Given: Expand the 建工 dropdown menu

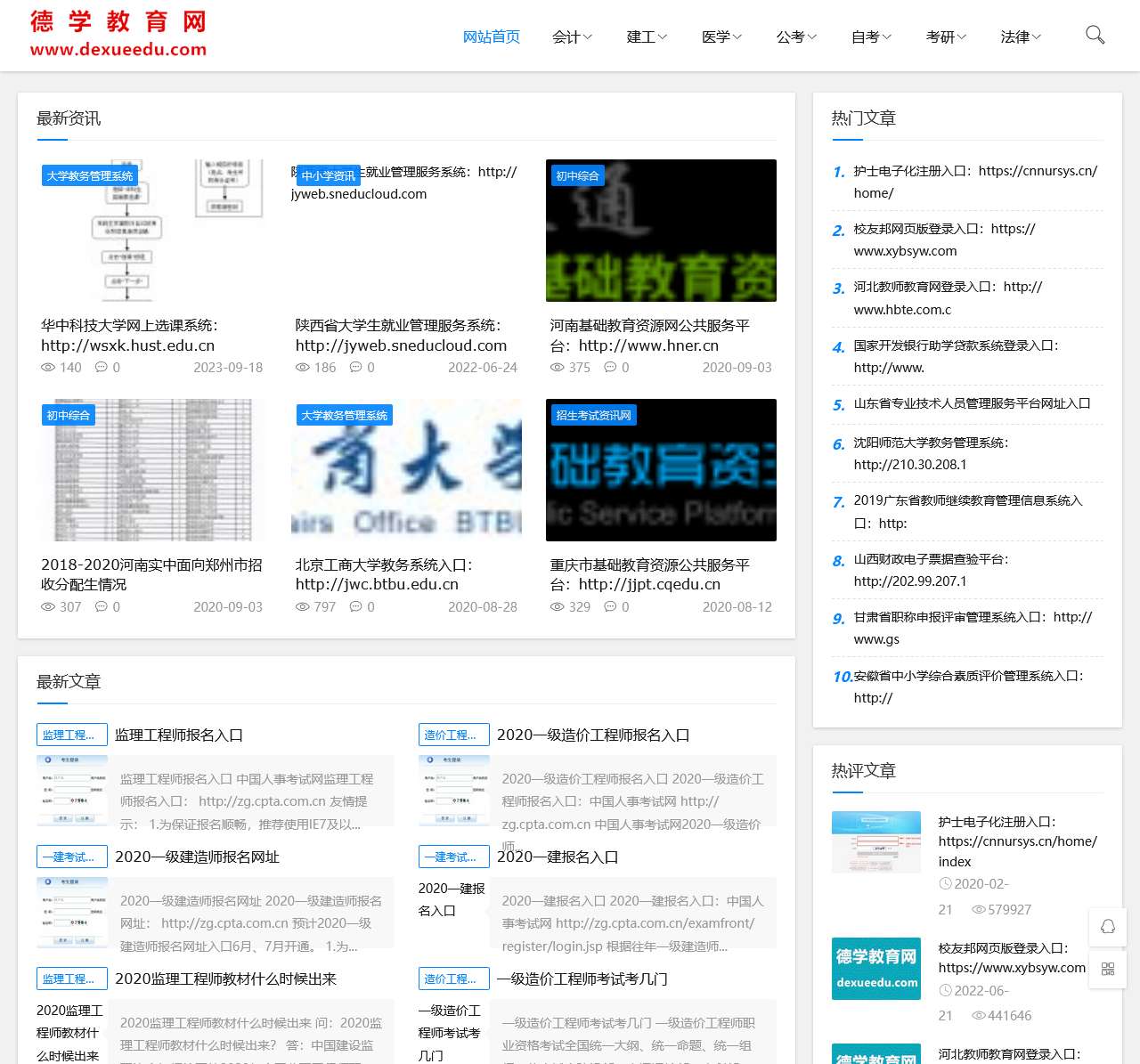Looking at the screenshot, I should click(647, 37).
